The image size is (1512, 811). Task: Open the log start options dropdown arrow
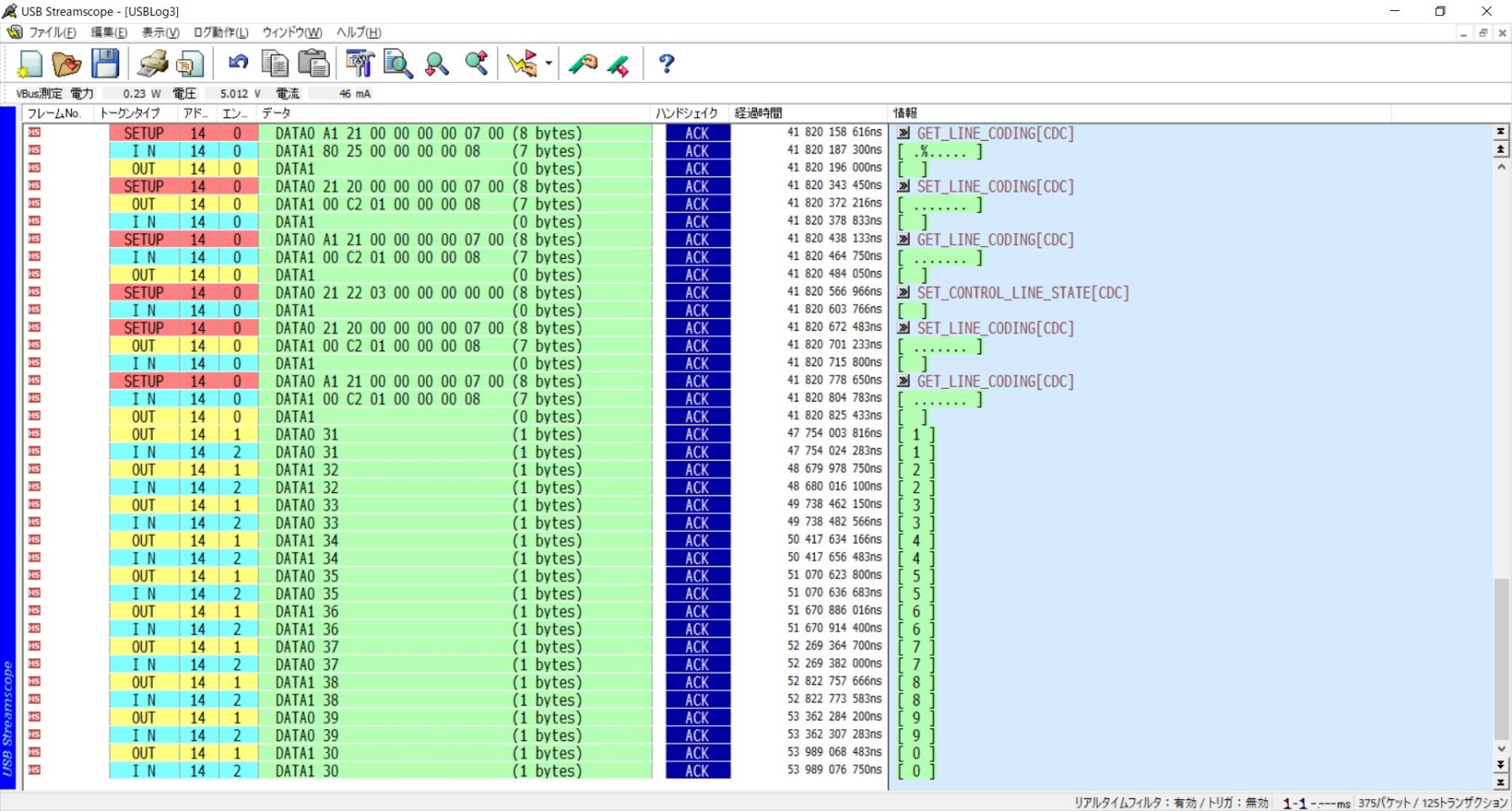(548, 64)
